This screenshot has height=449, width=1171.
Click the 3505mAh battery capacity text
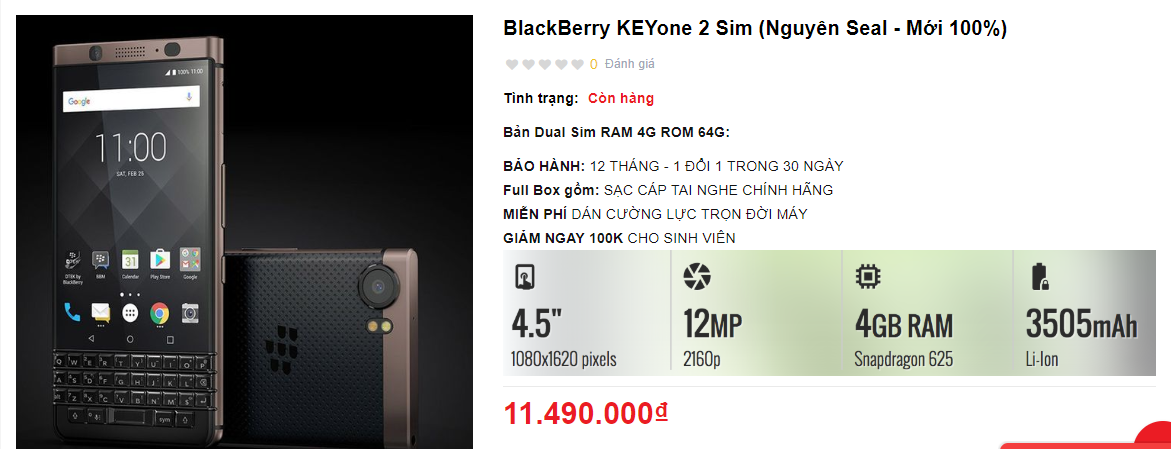pos(1081,325)
